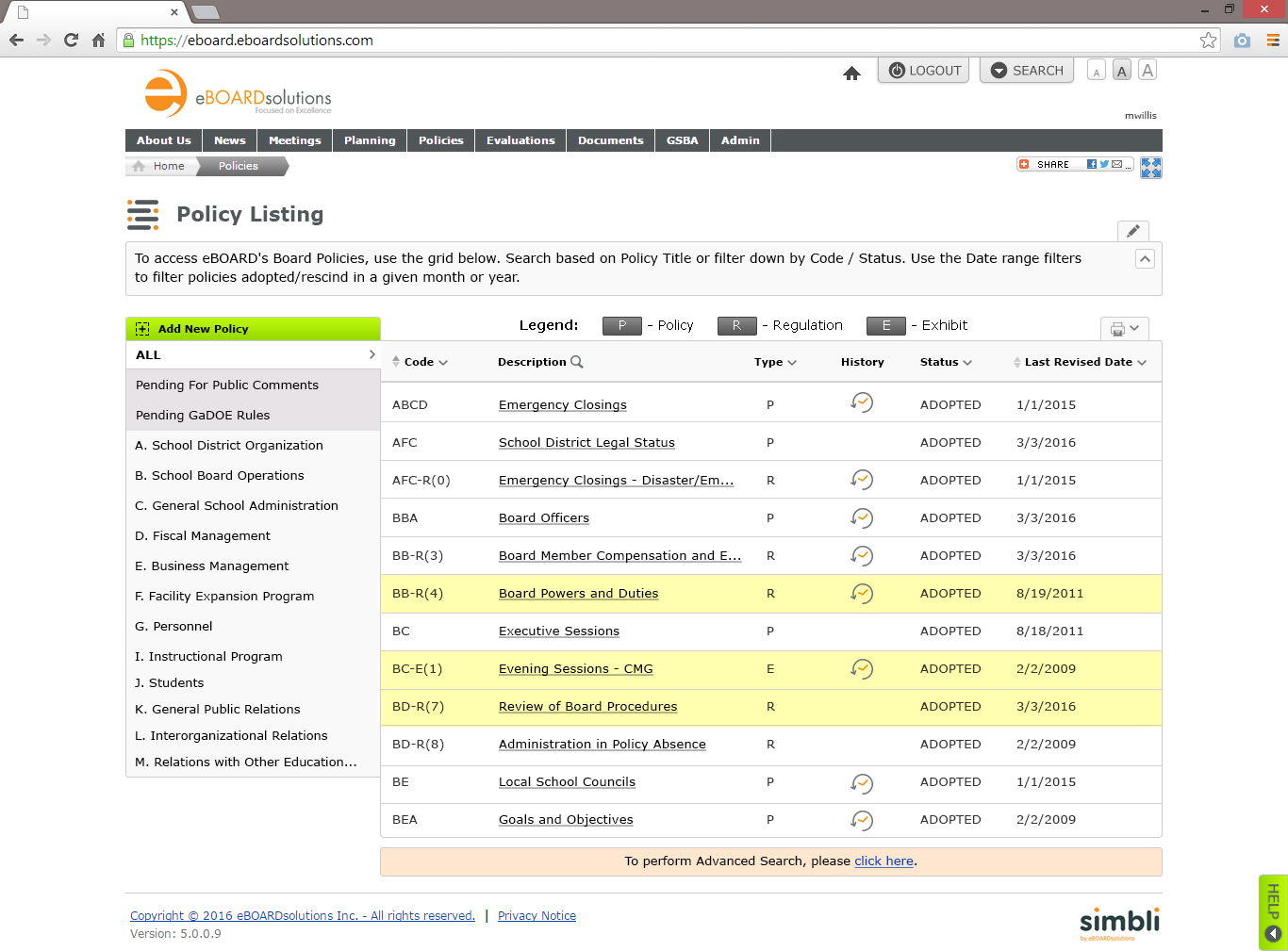Open the Description column search magnifier

(577, 361)
